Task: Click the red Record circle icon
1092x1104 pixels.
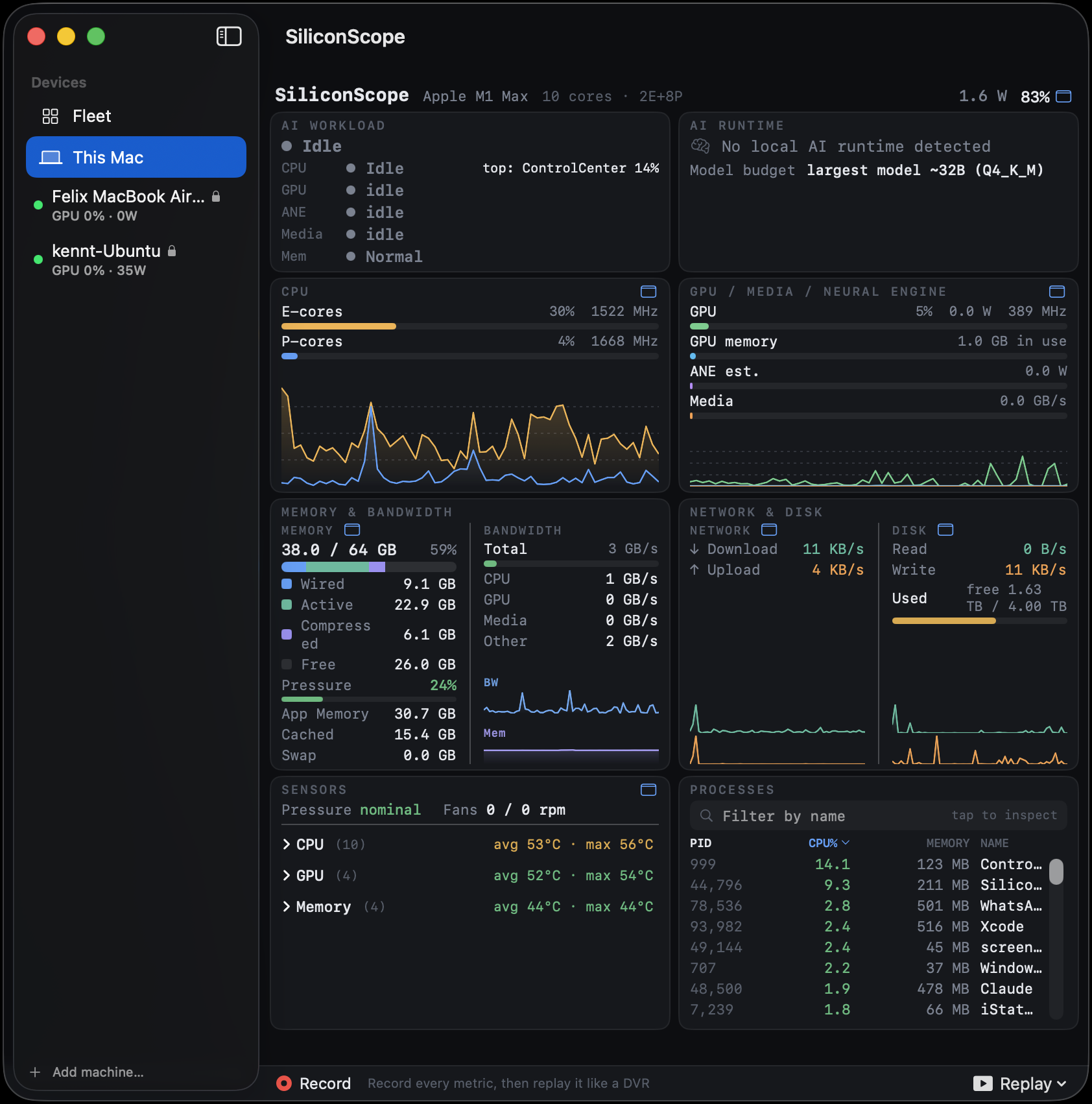Action: tap(284, 1083)
